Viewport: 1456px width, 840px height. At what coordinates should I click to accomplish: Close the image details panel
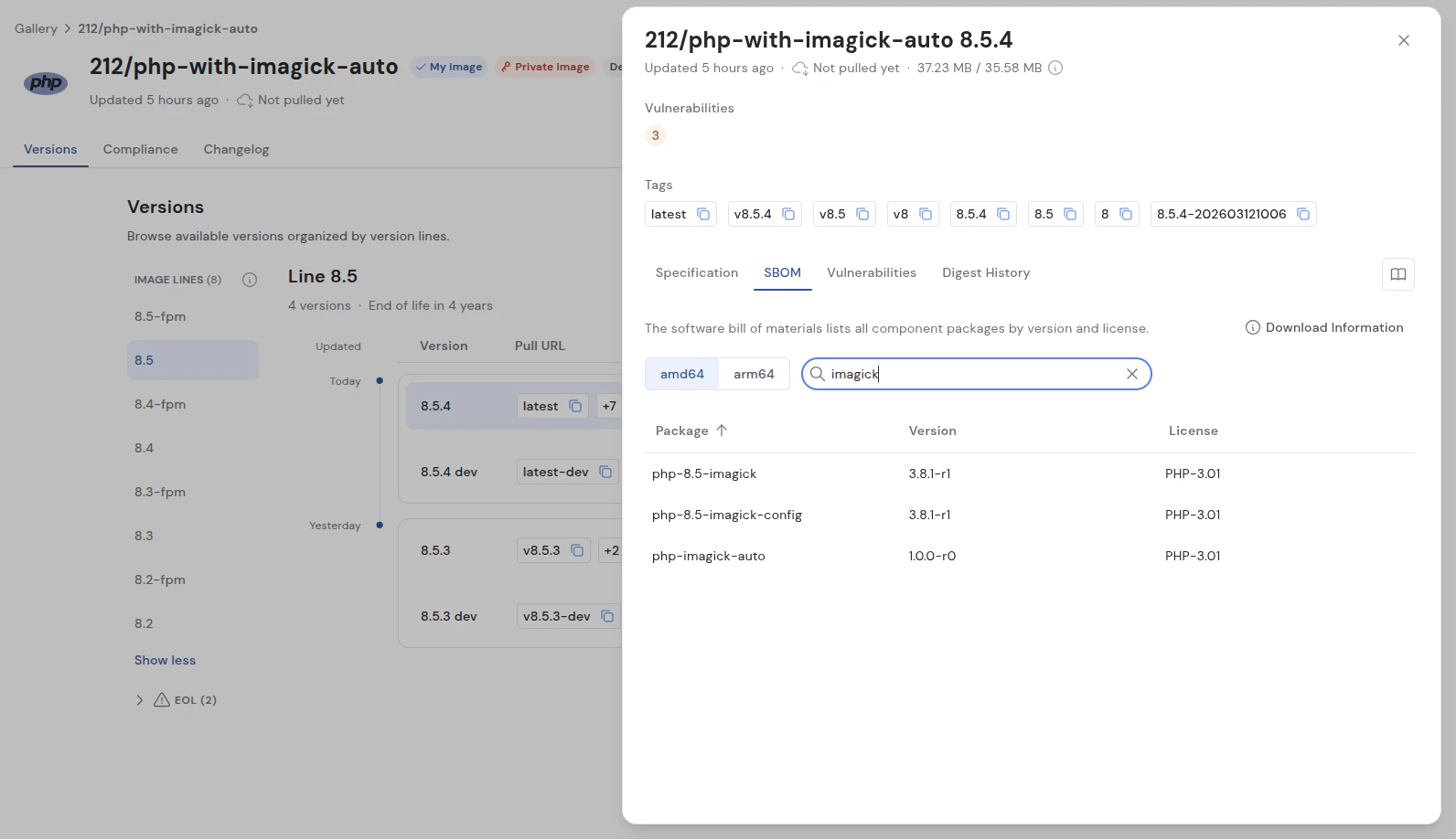point(1404,40)
